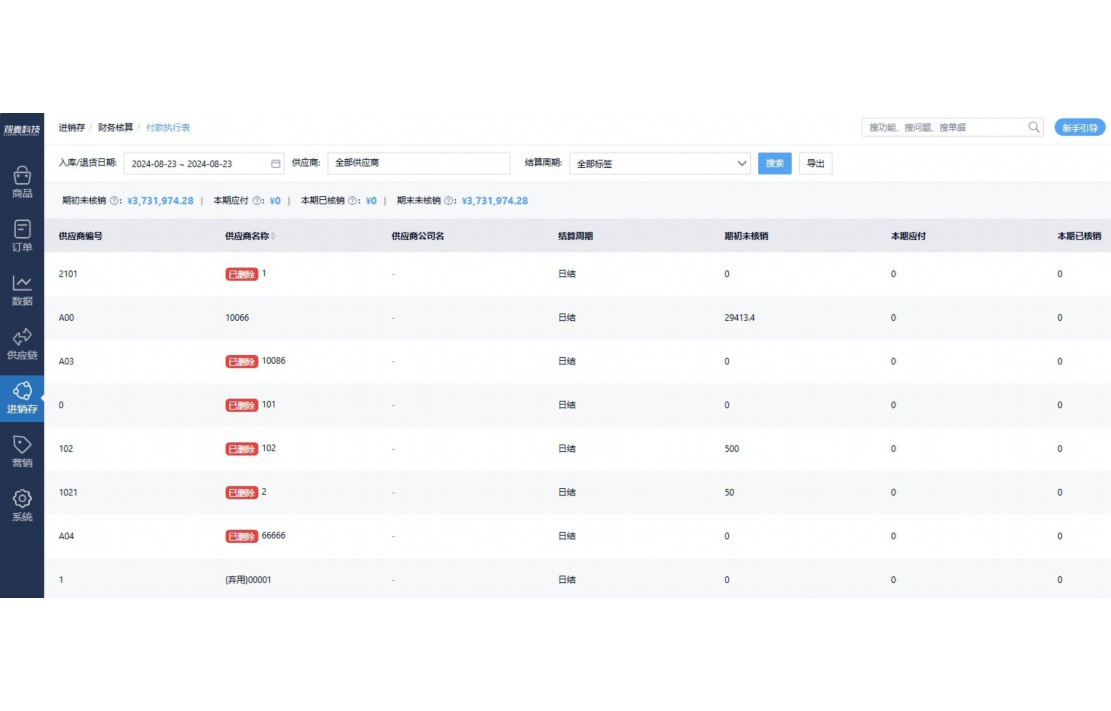1111x711 pixels.
Task: Click the 已删除 tag beside 66666
Action: point(242,537)
